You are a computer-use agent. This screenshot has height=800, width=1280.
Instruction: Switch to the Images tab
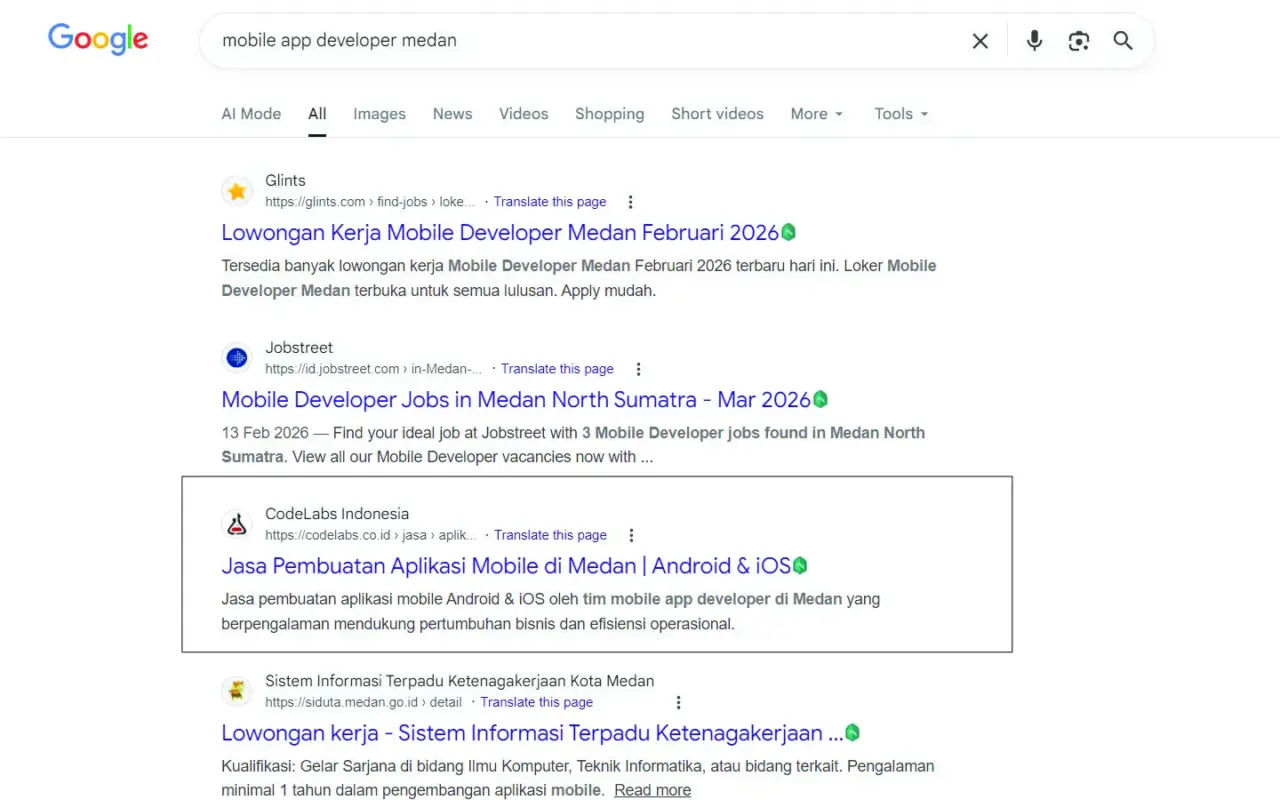379,113
